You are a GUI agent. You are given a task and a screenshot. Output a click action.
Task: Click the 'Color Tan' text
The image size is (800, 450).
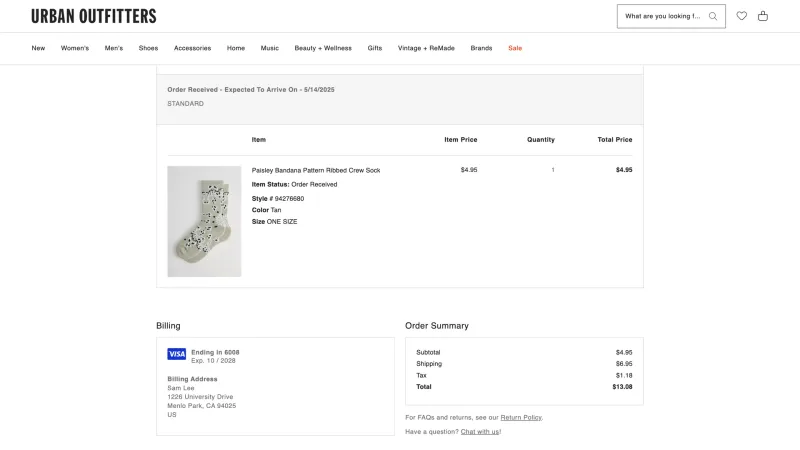(x=266, y=210)
